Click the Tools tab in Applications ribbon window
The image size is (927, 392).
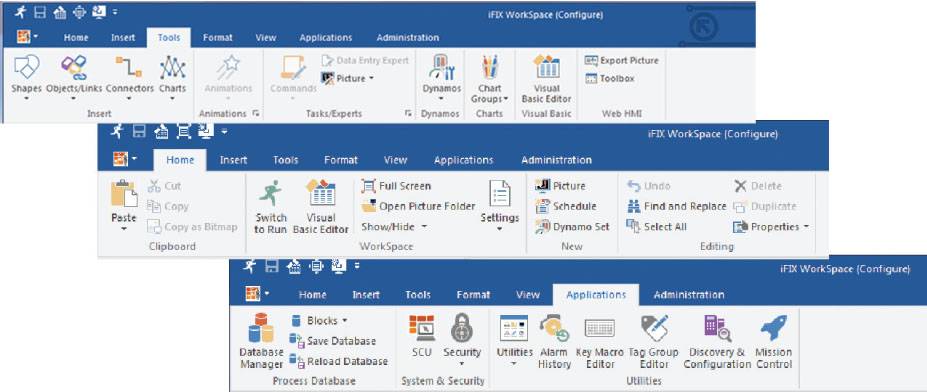pos(418,294)
